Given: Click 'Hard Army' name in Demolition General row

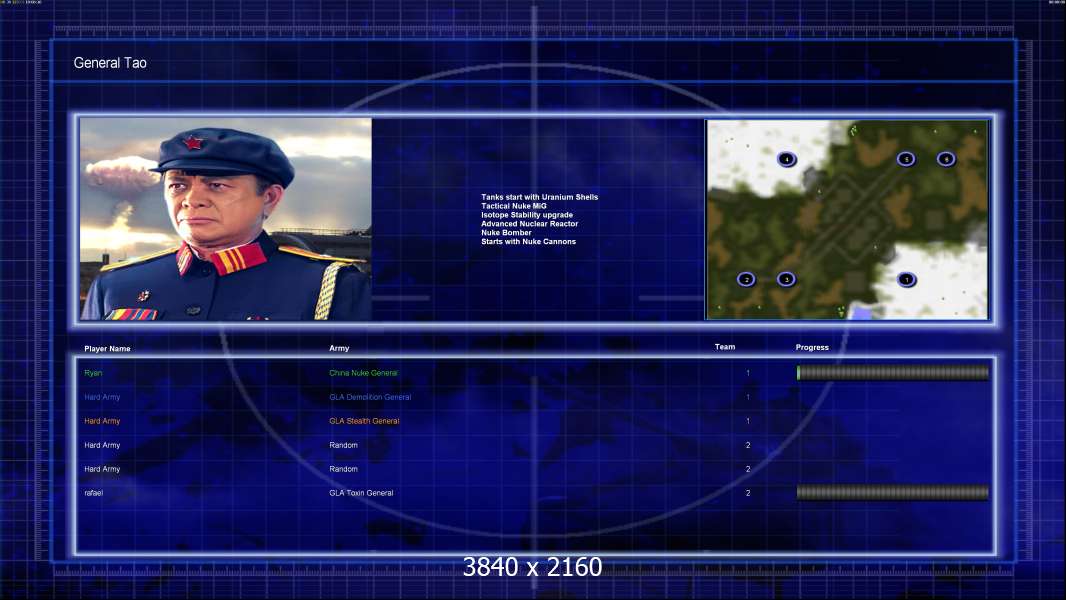Looking at the screenshot, I should pos(102,397).
